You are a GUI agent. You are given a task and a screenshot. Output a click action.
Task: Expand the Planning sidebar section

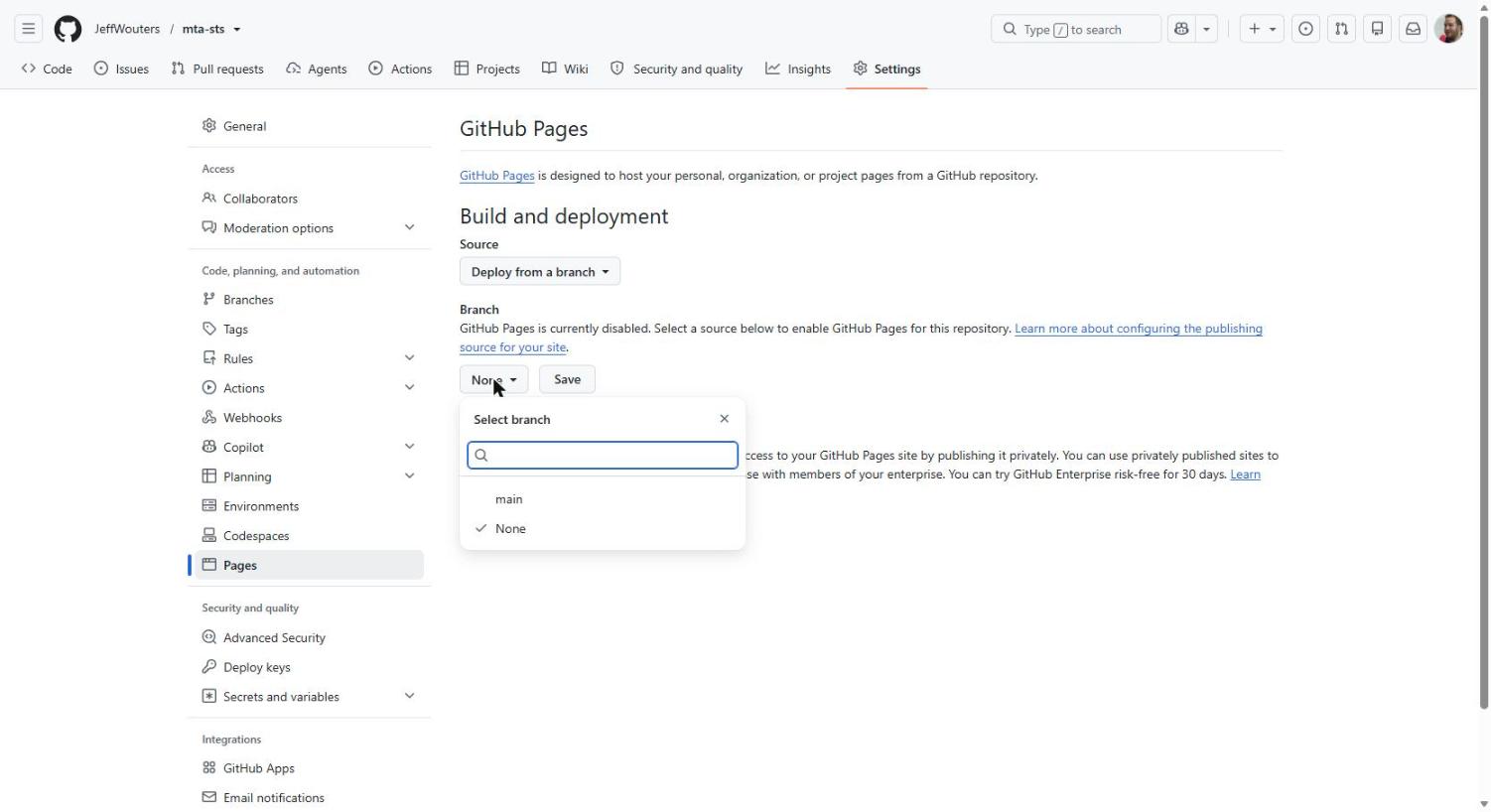(x=409, y=476)
